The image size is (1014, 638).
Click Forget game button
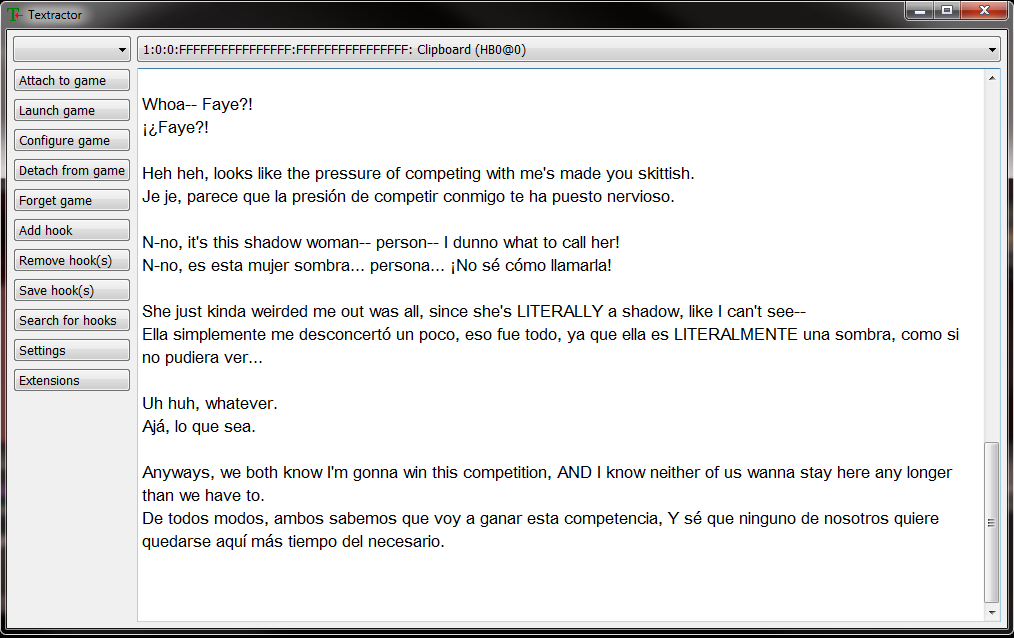pos(72,200)
